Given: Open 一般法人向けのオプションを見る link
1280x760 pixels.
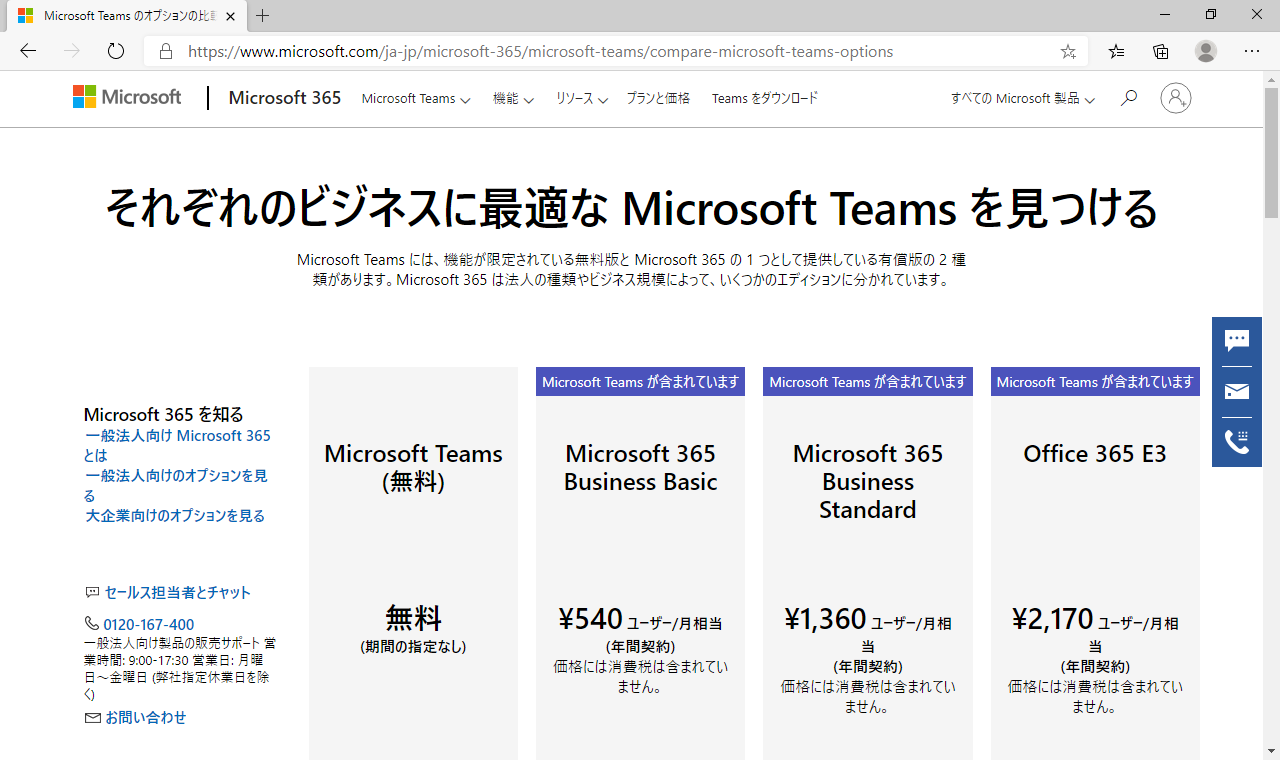Looking at the screenshot, I should coord(176,485).
